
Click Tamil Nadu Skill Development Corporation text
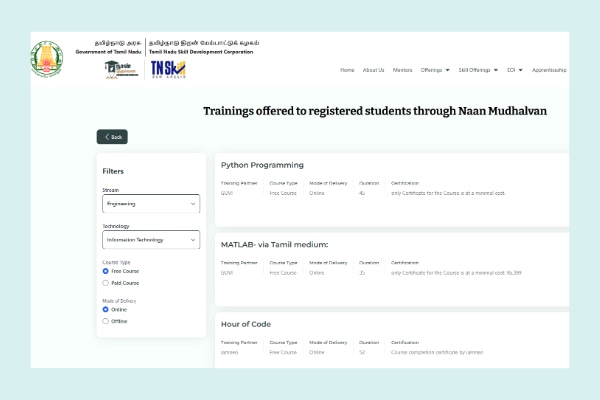(201, 52)
